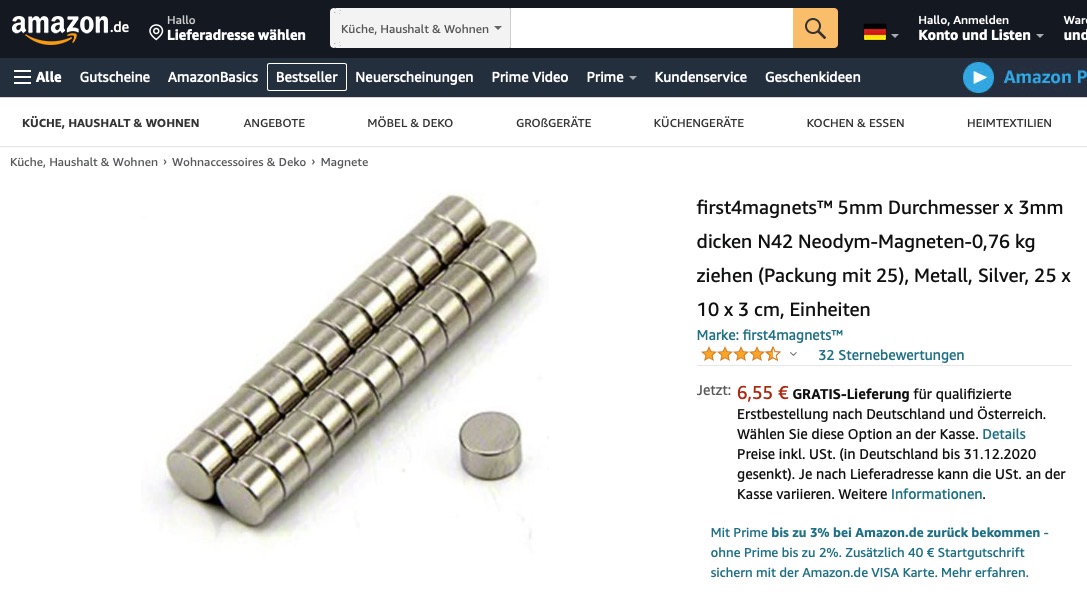Click the Amazon Prime play icon
The image size is (1087, 594).
(978, 78)
